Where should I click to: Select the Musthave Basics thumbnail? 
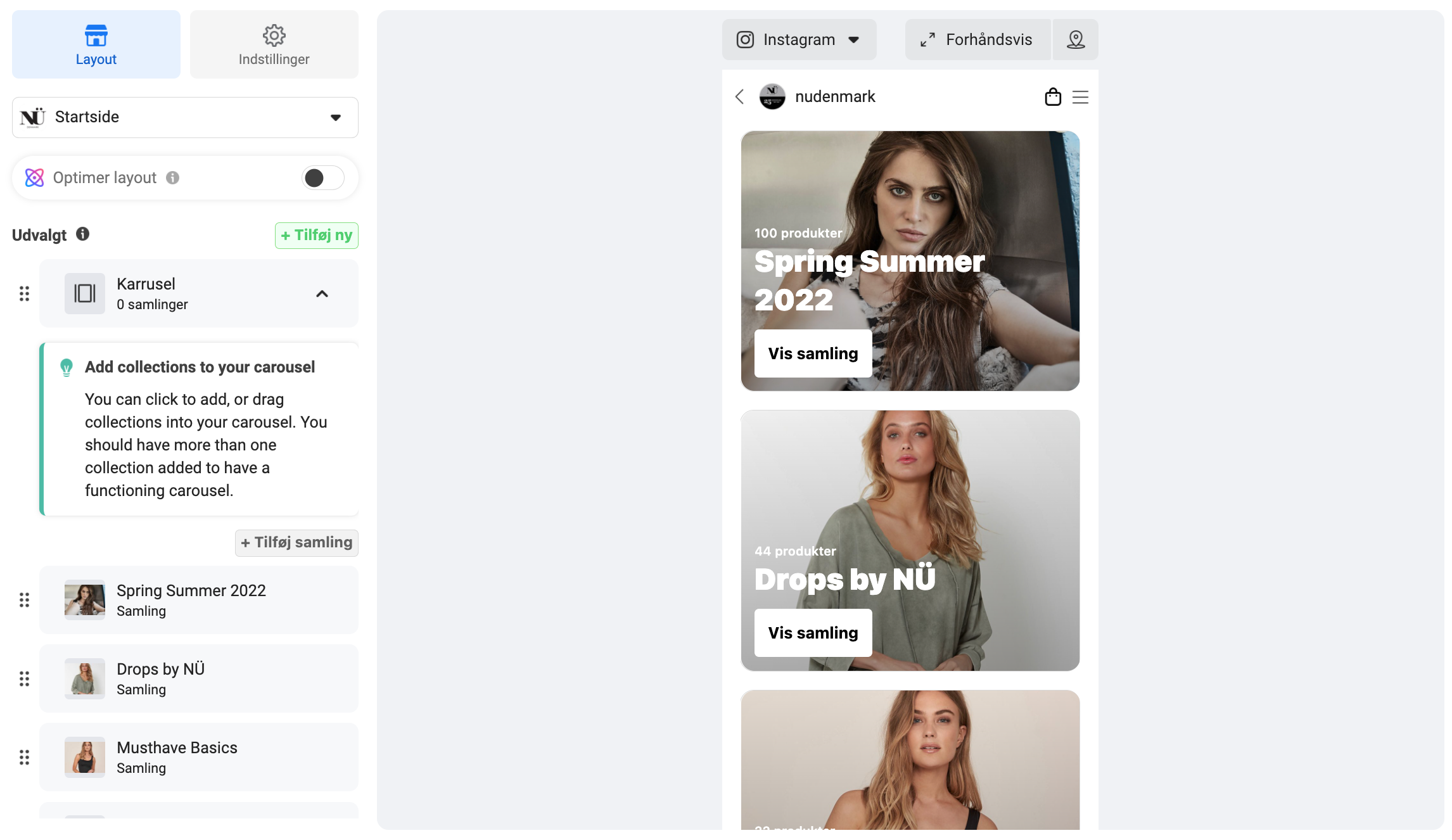(x=85, y=757)
